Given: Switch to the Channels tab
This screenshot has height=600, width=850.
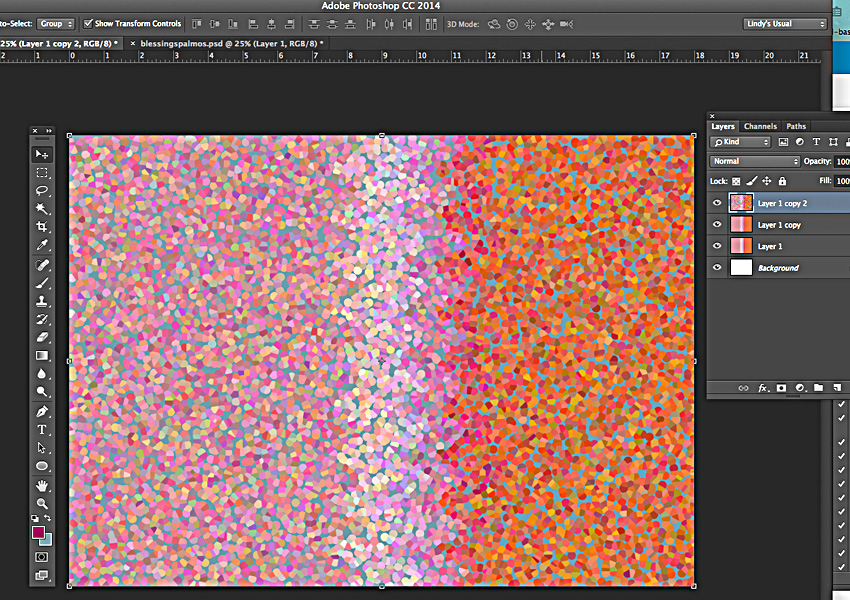Looking at the screenshot, I should click(x=760, y=126).
